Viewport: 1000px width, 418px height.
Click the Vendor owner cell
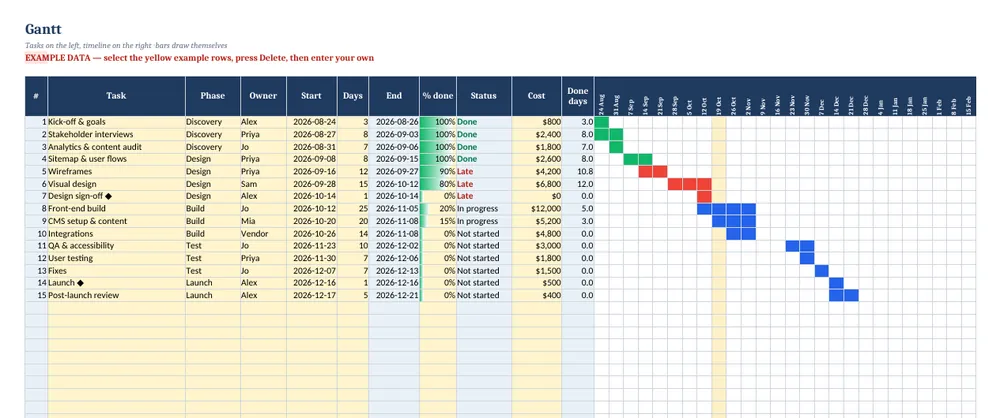263,234
